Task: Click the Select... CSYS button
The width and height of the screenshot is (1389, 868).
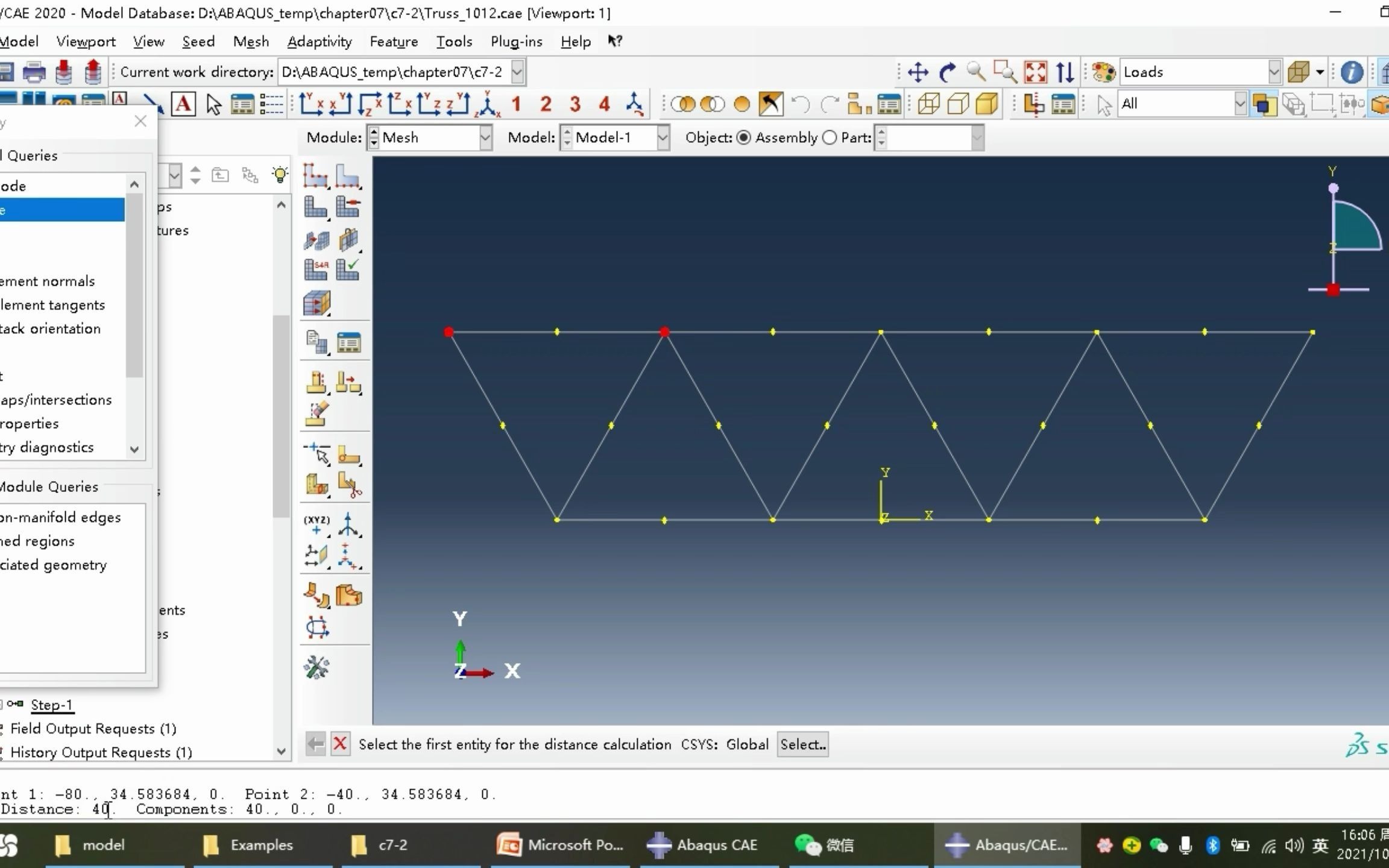Action: [x=802, y=744]
